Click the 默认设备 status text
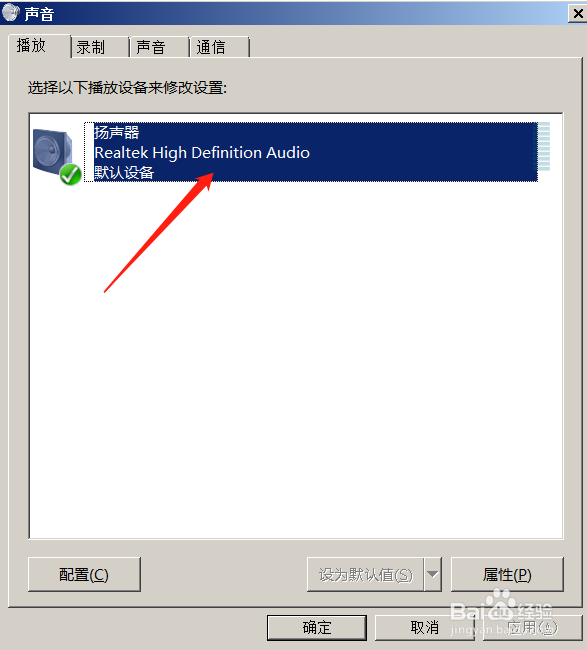Image resolution: width=587 pixels, height=650 pixels. [124, 172]
